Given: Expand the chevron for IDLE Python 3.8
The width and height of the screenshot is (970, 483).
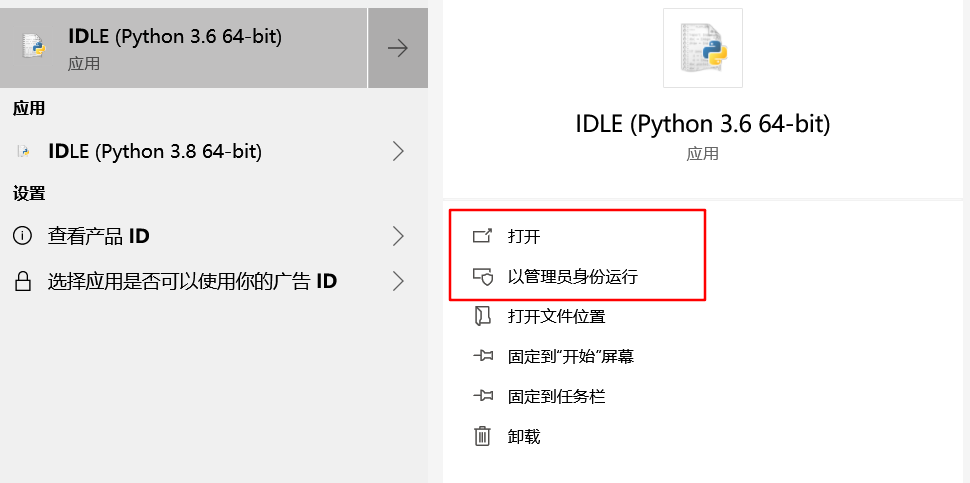Looking at the screenshot, I should (398, 152).
